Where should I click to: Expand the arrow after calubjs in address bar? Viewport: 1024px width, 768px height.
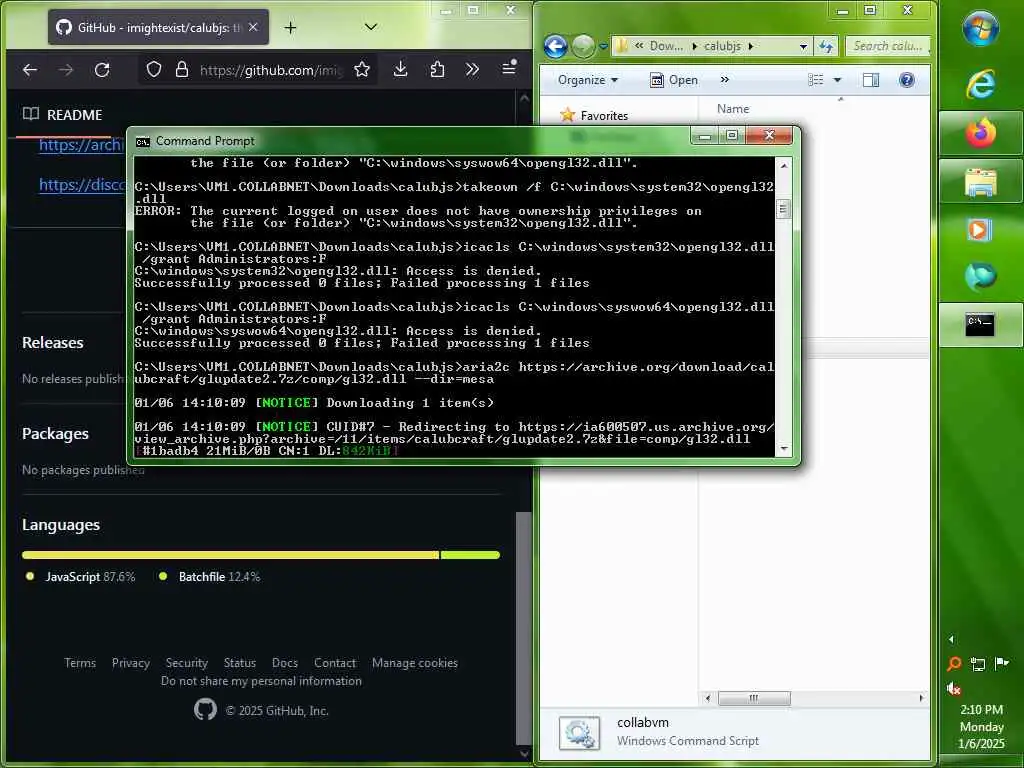click(751, 46)
